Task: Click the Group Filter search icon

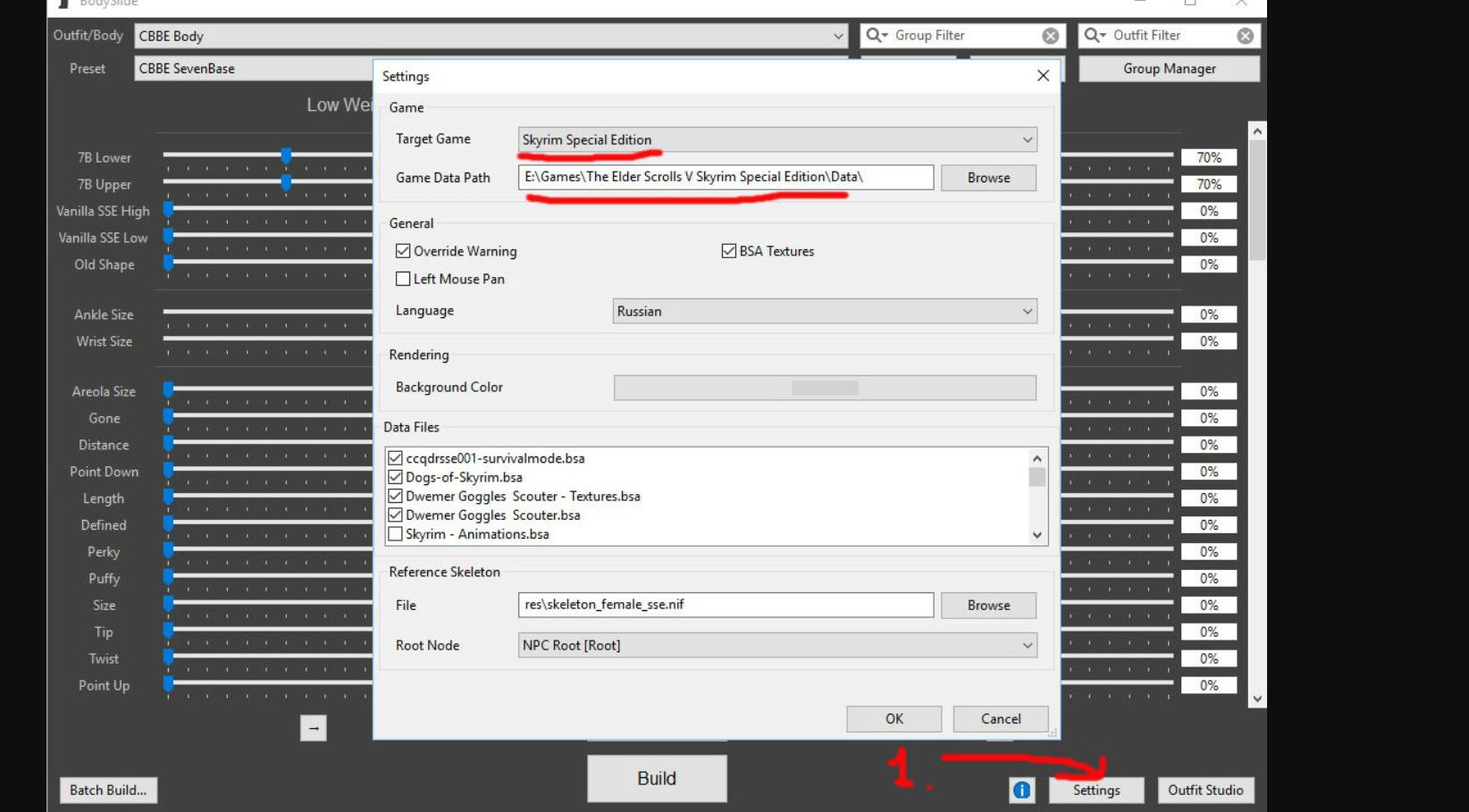Action: 876,36
